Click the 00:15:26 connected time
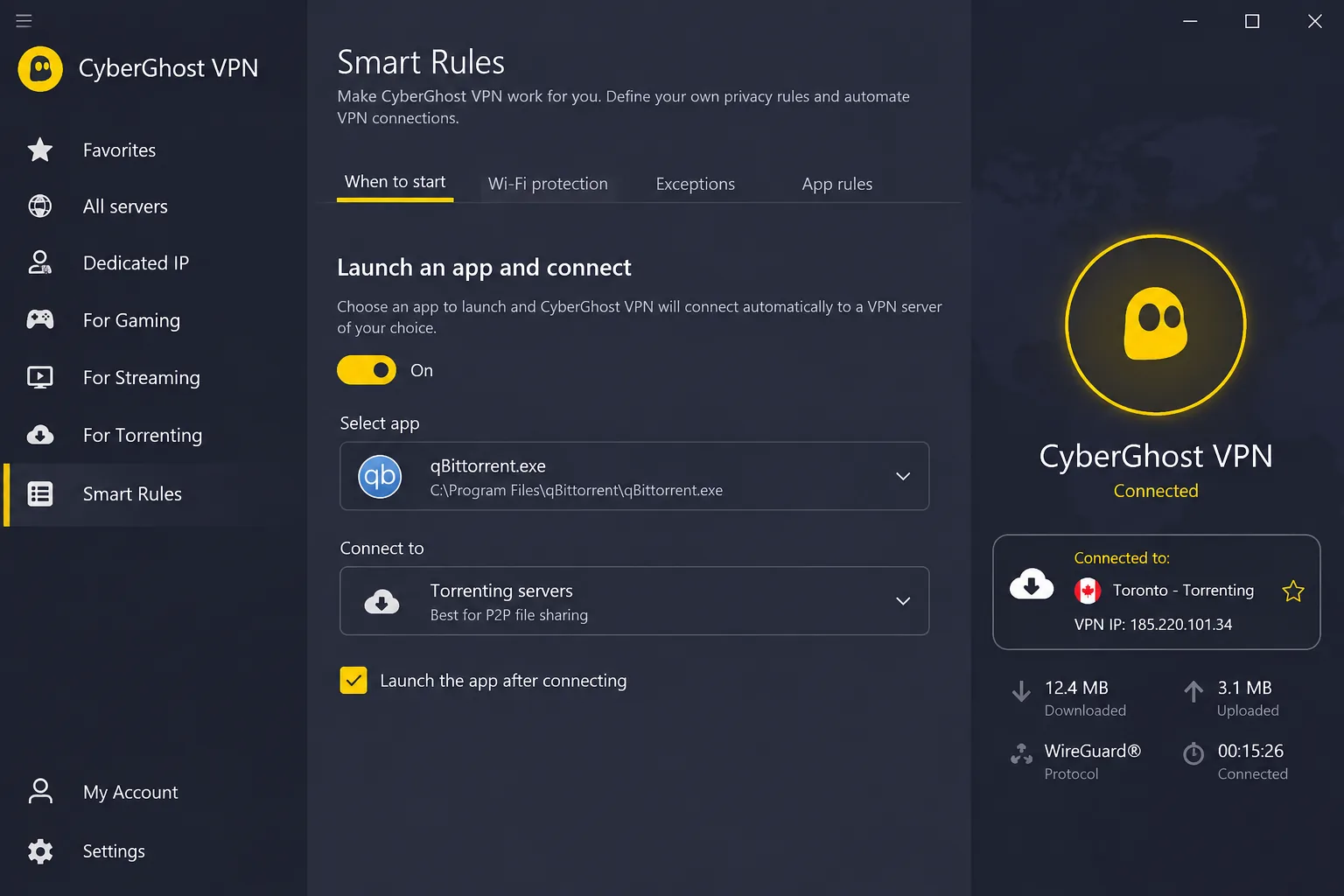This screenshot has height=896, width=1344. (x=1250, y=751)
